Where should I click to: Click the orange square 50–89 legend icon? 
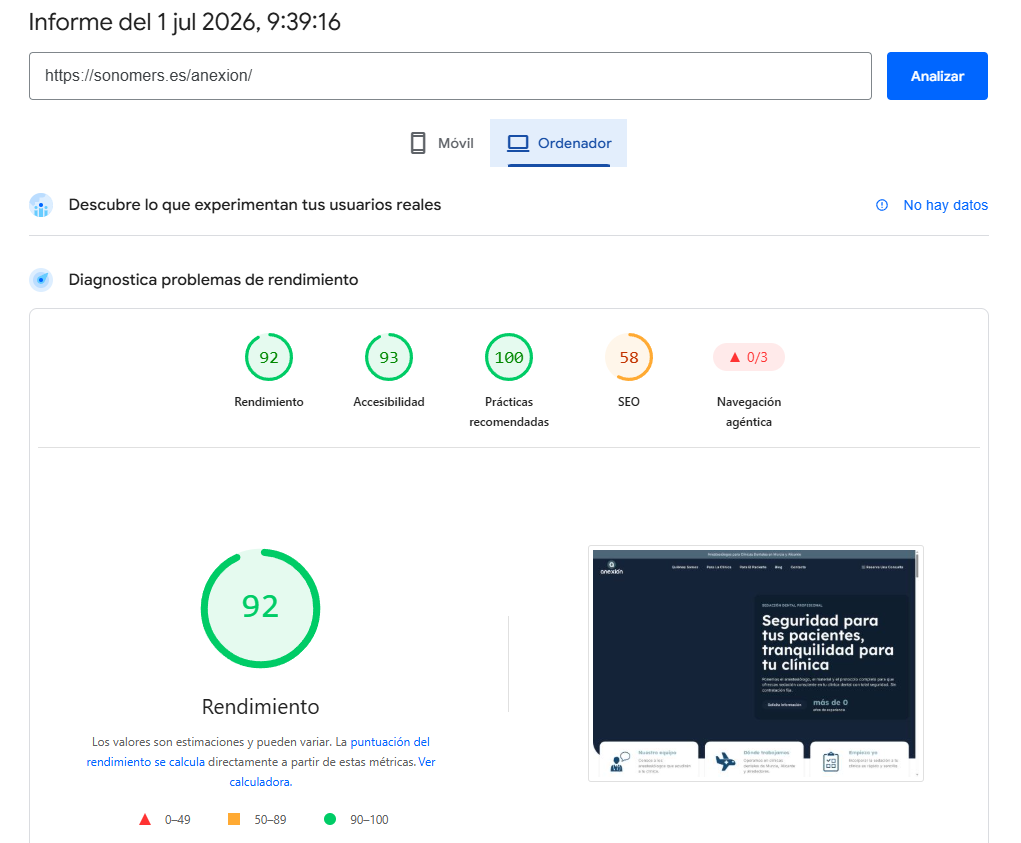(234, 819)
